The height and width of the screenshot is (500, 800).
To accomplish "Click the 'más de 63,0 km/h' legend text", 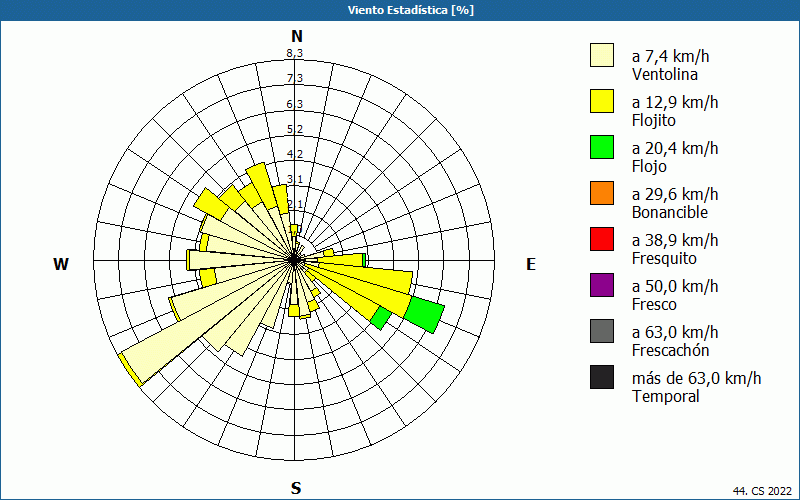I will [696, 378].
